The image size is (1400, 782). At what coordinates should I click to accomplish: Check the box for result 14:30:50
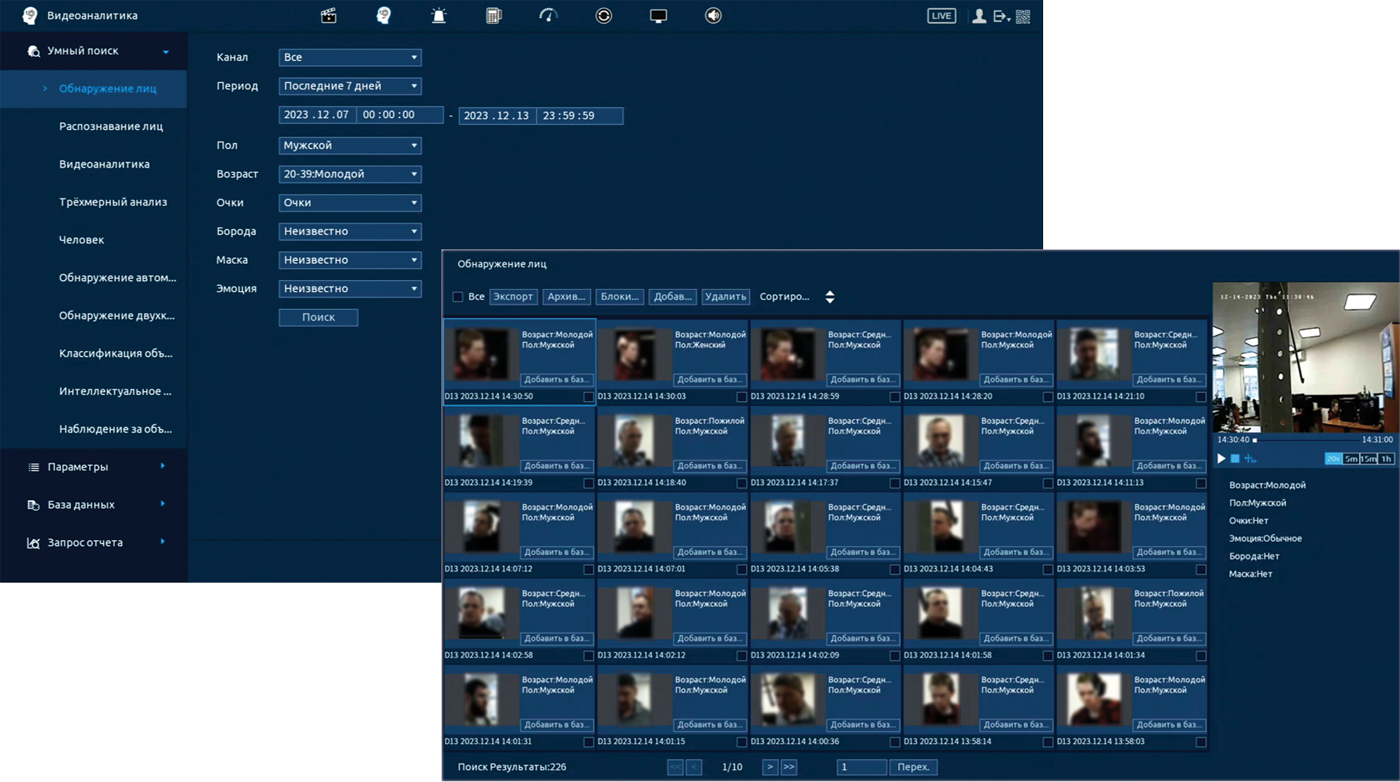coord(588,397)
